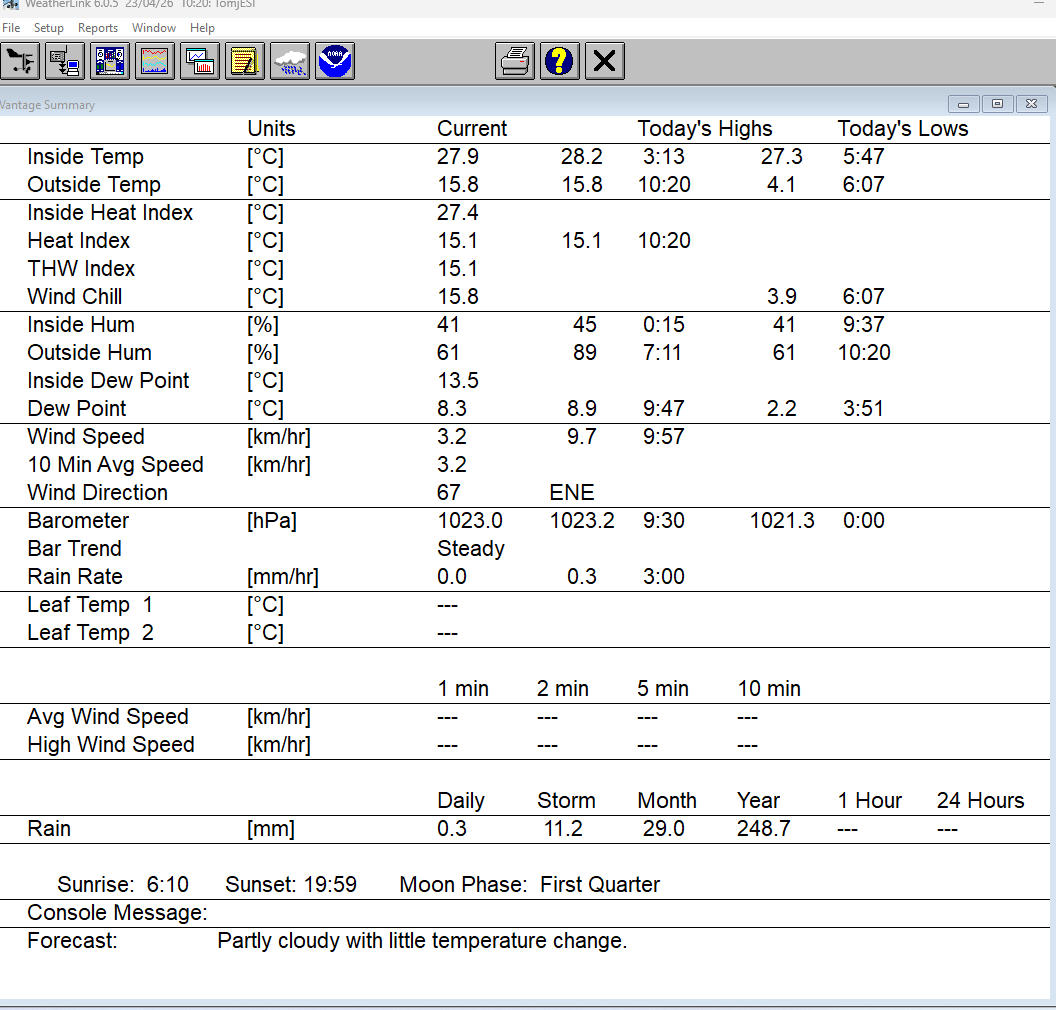Viewport: 1056px width, 1010px height.
Task: Open the weather Bulletin console icon
Action: point(110,62)
